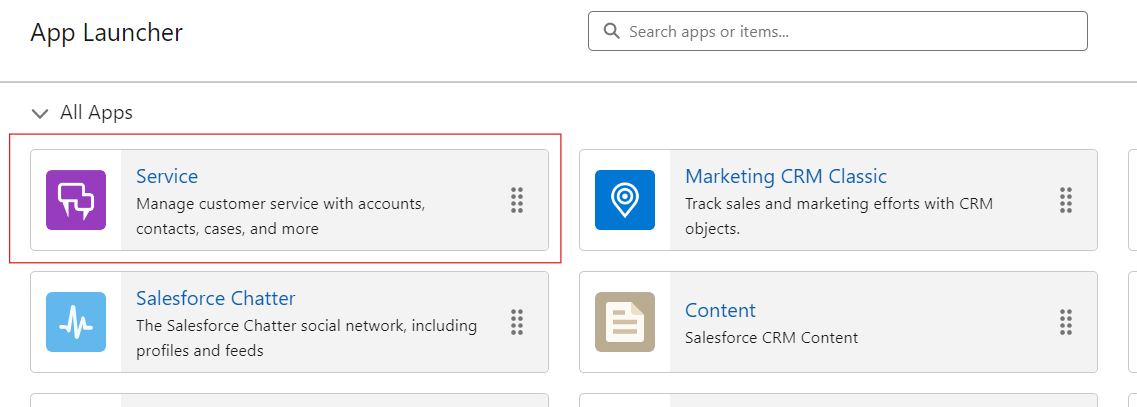Click 'Track sales and marketing efforts' description
The height and width of the screenshot is (407, 1137).
click(839, 216)
